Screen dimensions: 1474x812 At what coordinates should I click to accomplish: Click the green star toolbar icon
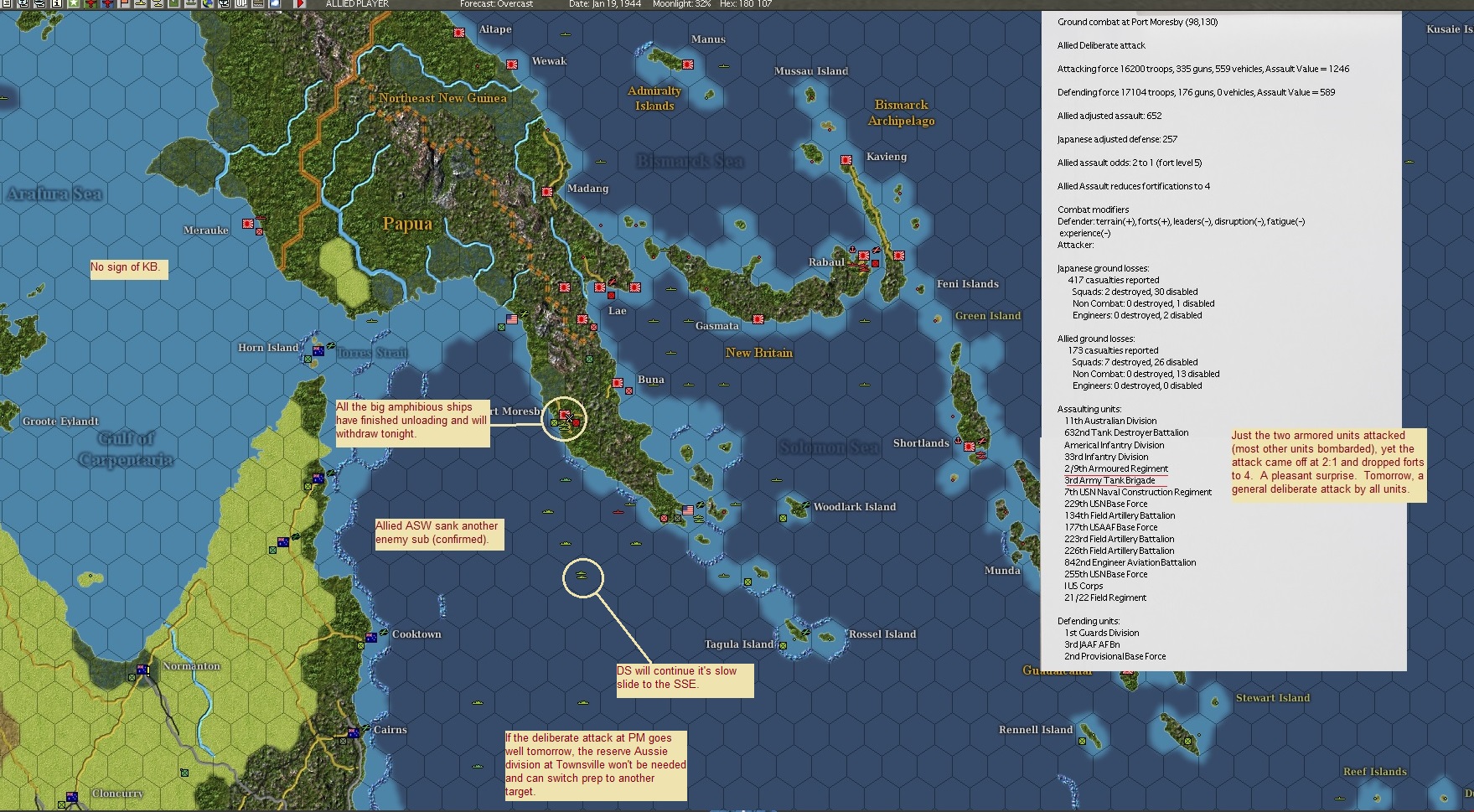point(74,3)
